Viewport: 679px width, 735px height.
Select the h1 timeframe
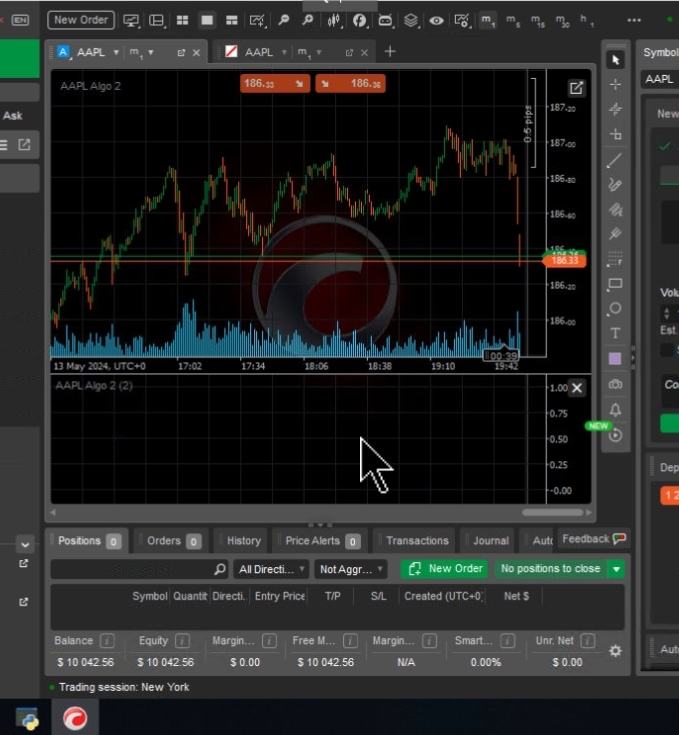click(x=586, y=21)
